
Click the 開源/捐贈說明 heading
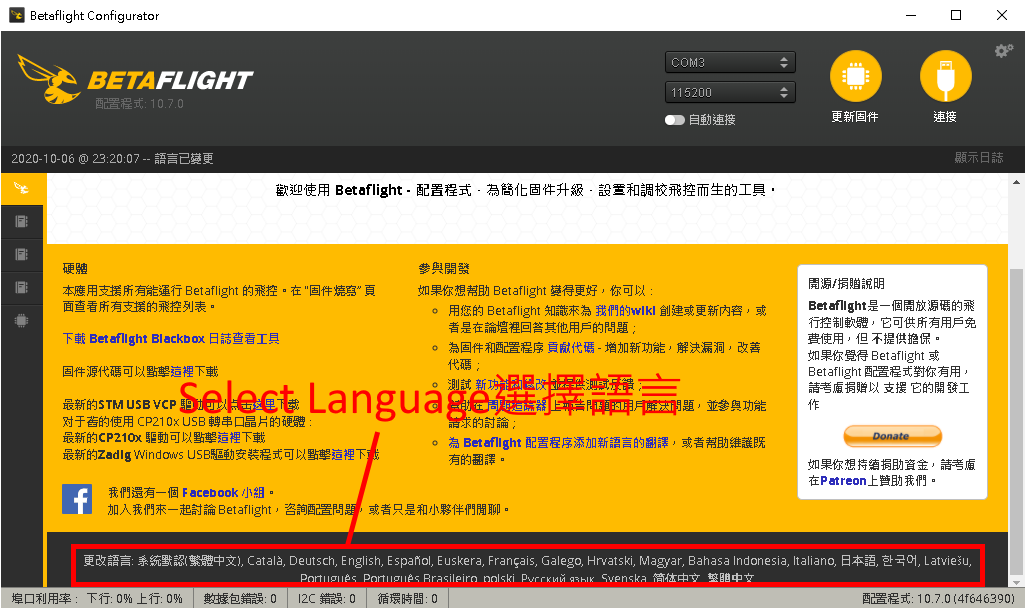(846, 283)
